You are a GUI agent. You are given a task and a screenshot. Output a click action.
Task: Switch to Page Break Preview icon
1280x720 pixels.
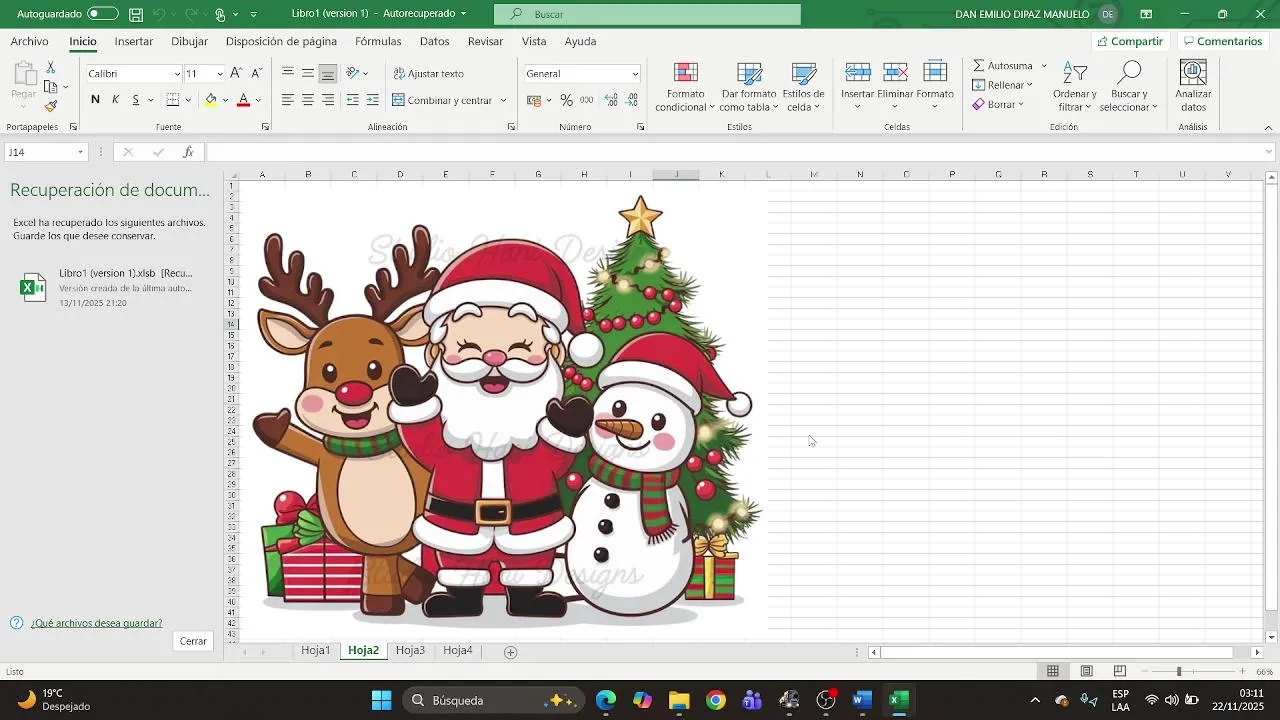pos(1120,671)
